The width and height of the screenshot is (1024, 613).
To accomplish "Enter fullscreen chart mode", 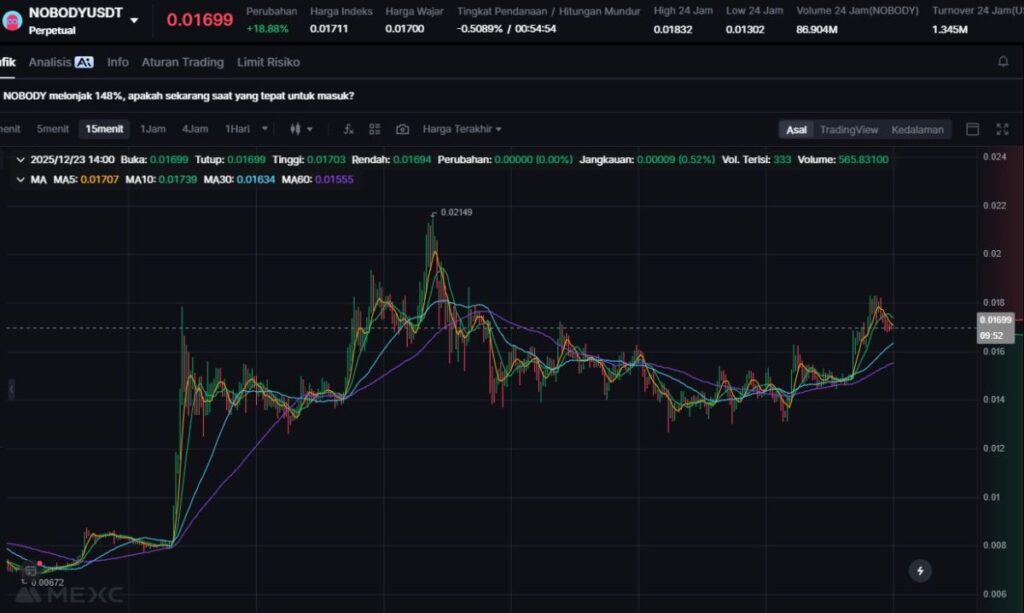I will (1002, 129).
